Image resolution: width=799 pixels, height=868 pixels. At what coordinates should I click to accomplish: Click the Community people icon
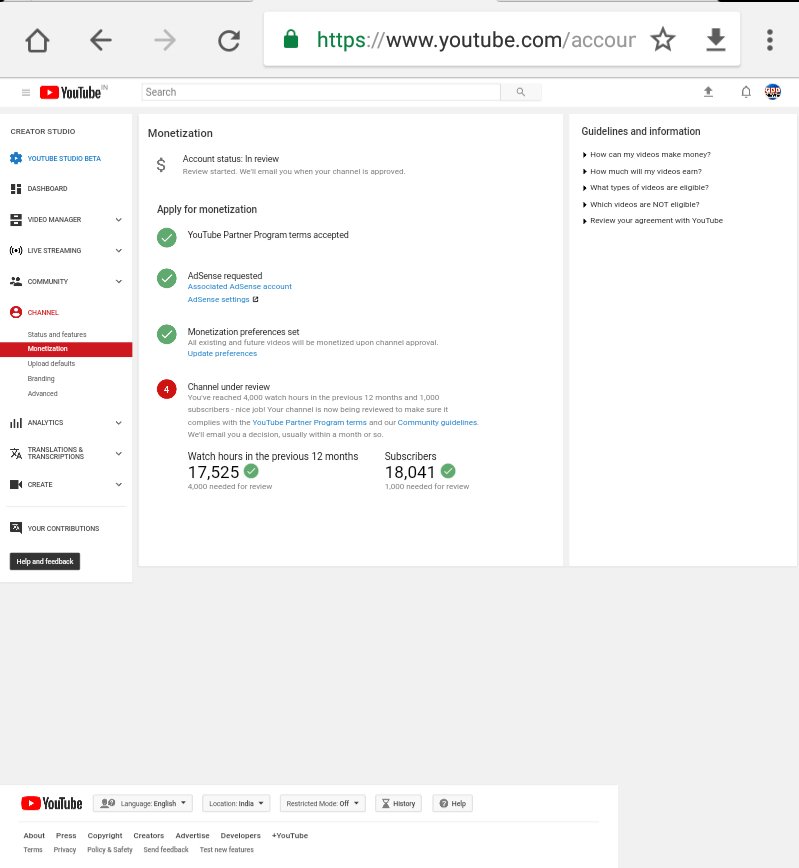tap(16, 282)
